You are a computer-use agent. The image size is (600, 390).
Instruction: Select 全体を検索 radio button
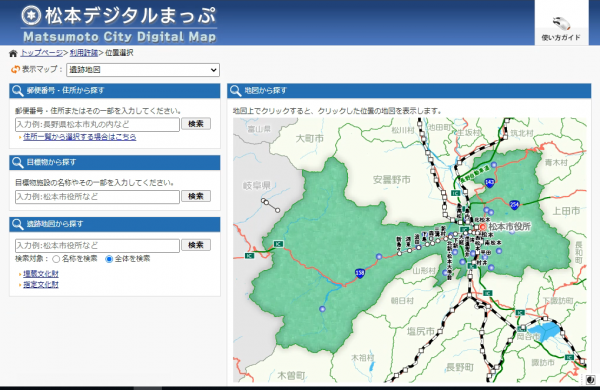109,259
